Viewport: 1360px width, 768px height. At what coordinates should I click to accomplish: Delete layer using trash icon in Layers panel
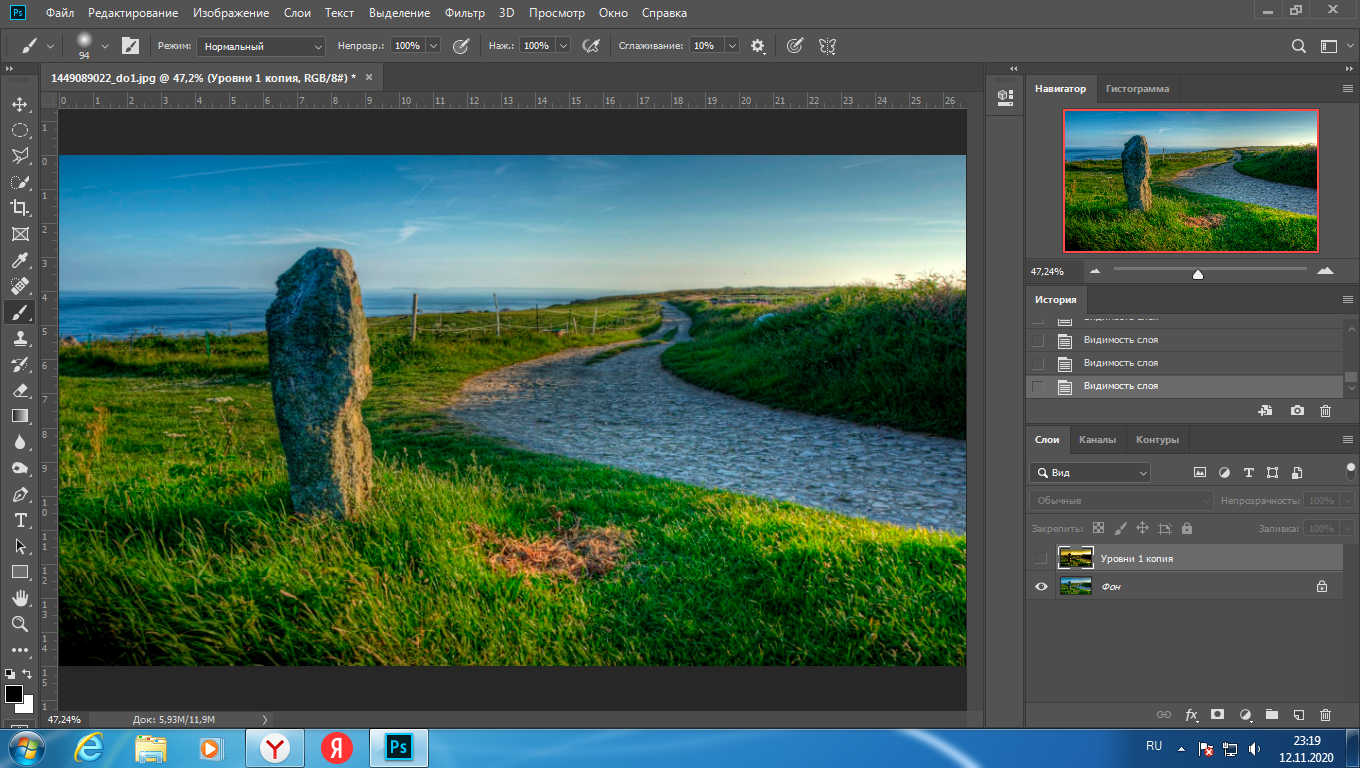(1326, 715)
